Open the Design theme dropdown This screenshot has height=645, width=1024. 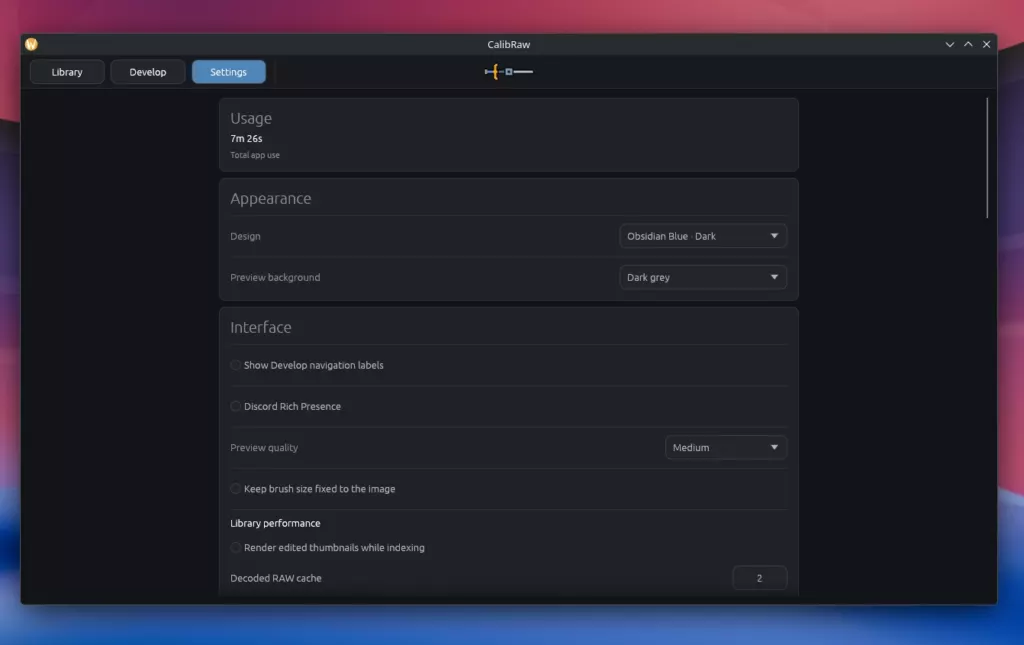(x=703, y=236)
